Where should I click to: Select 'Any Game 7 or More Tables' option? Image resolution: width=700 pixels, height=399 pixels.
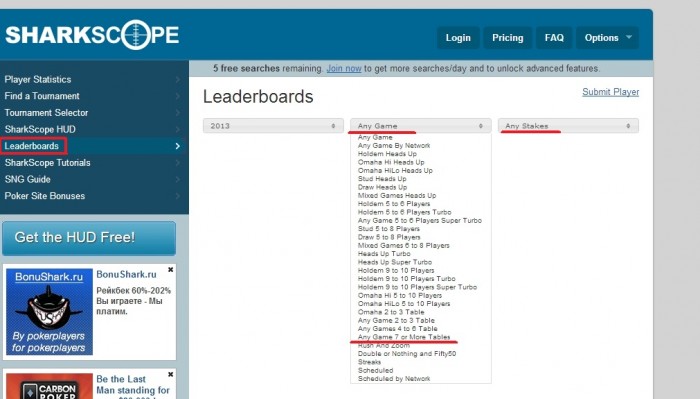404,337
